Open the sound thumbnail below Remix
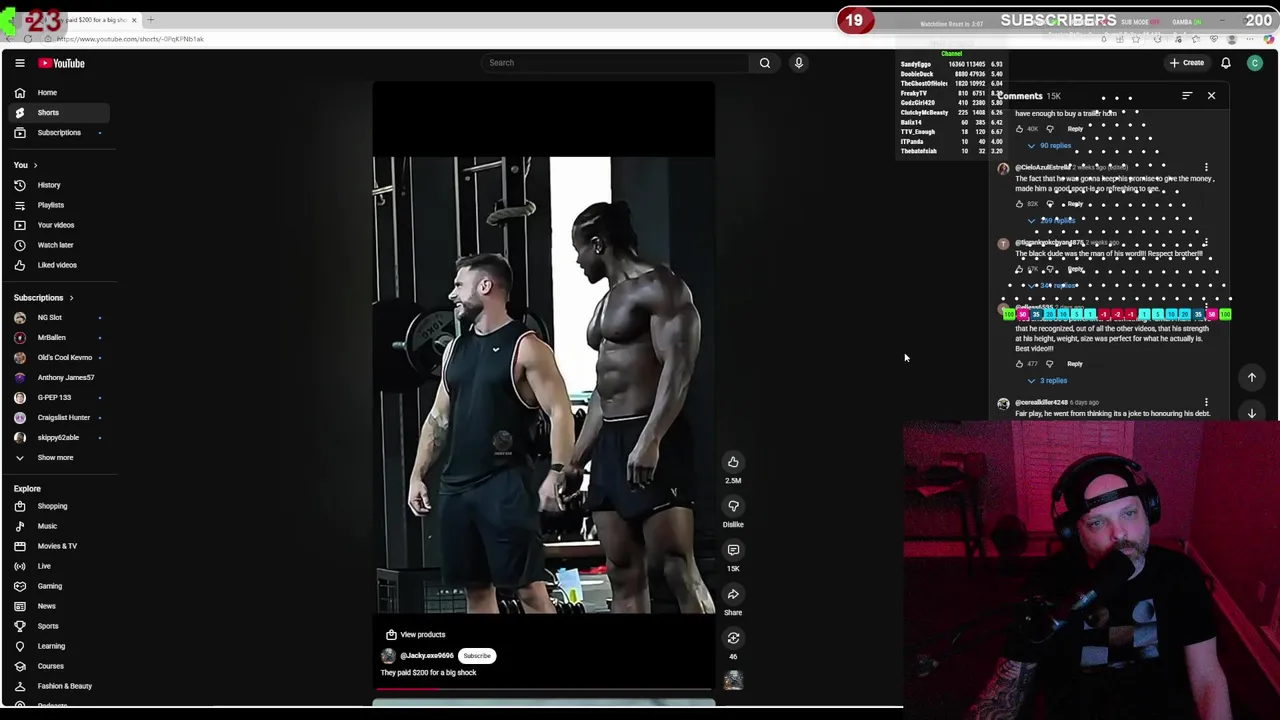The height and width of the screenshot is (720, 1280). tap(733, 681)
